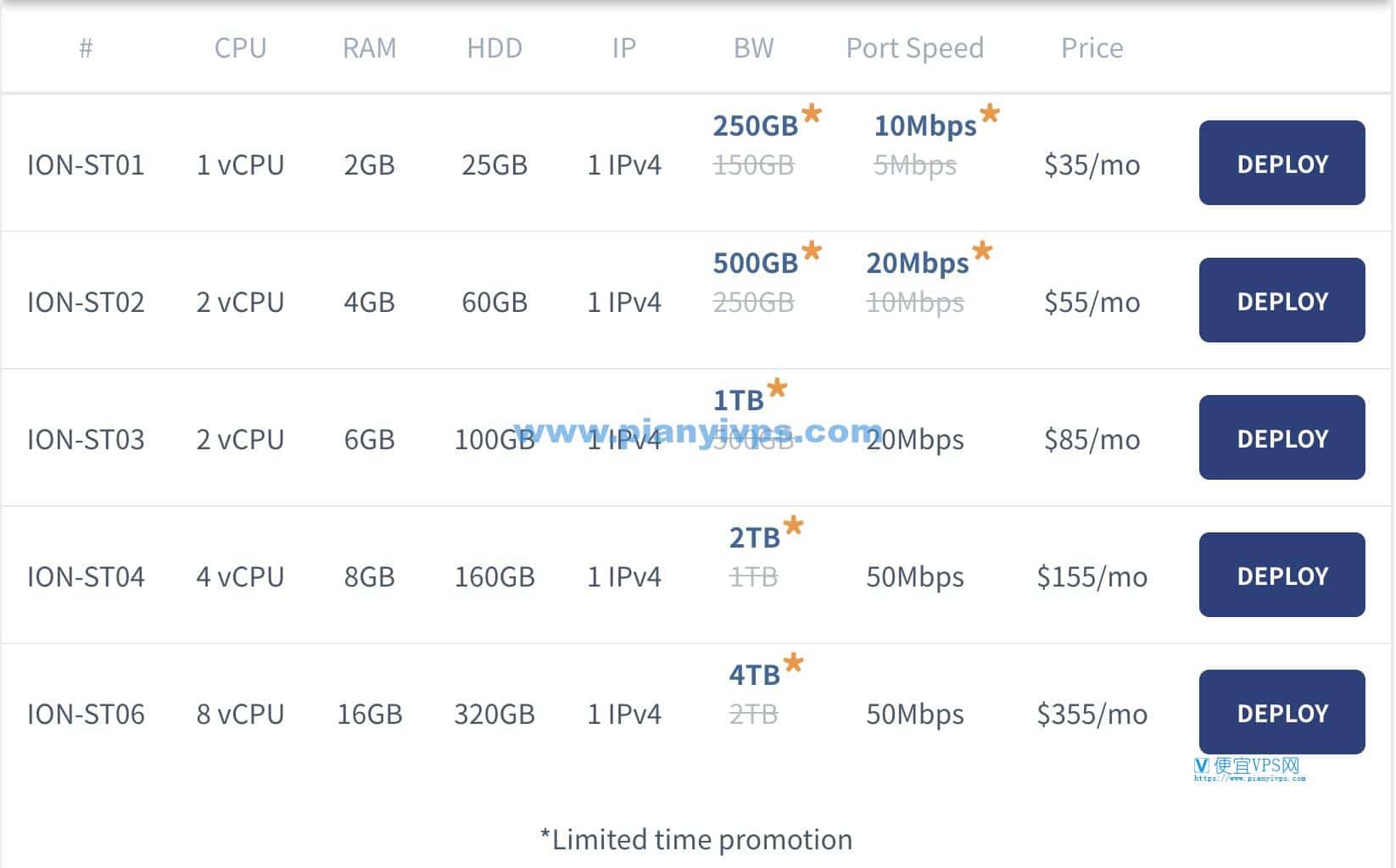The image size is (1396, 868).
Task: Select the ION-ST04 plan name
Action: click(x=86, y=576)
